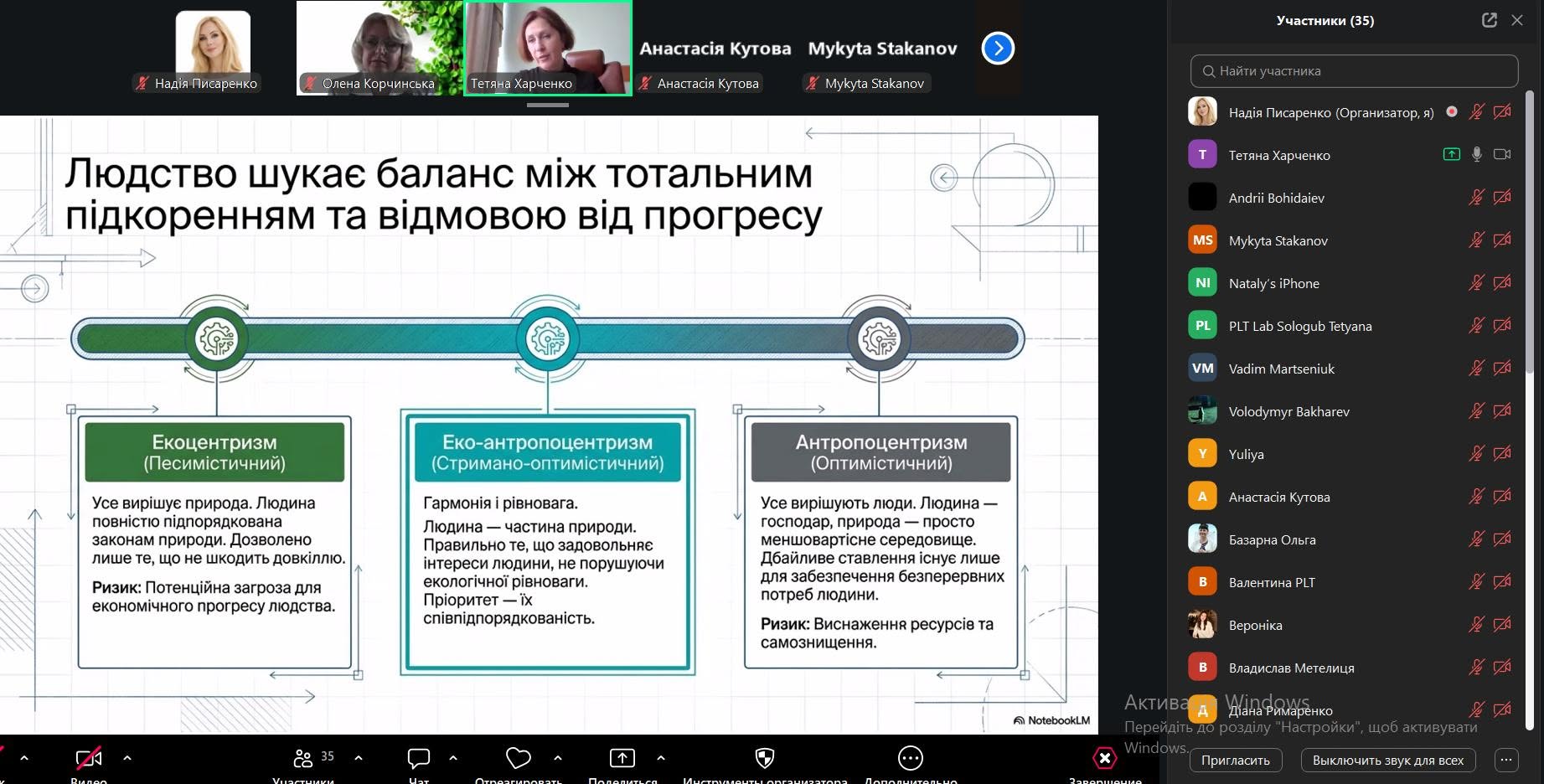
Task: Click the VM avatar for Vadim Martseniuk
Action: coord(1202,368)
